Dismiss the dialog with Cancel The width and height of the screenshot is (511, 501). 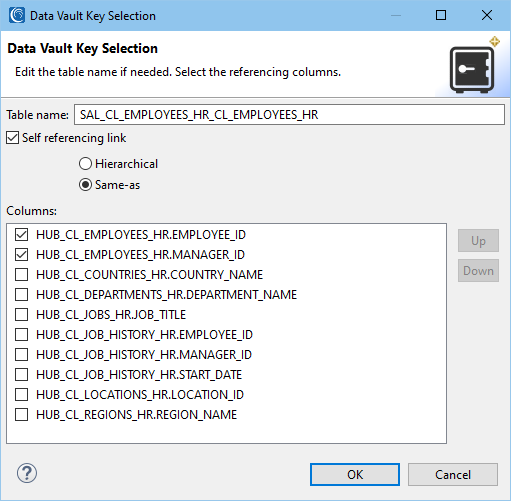(453, 474)
